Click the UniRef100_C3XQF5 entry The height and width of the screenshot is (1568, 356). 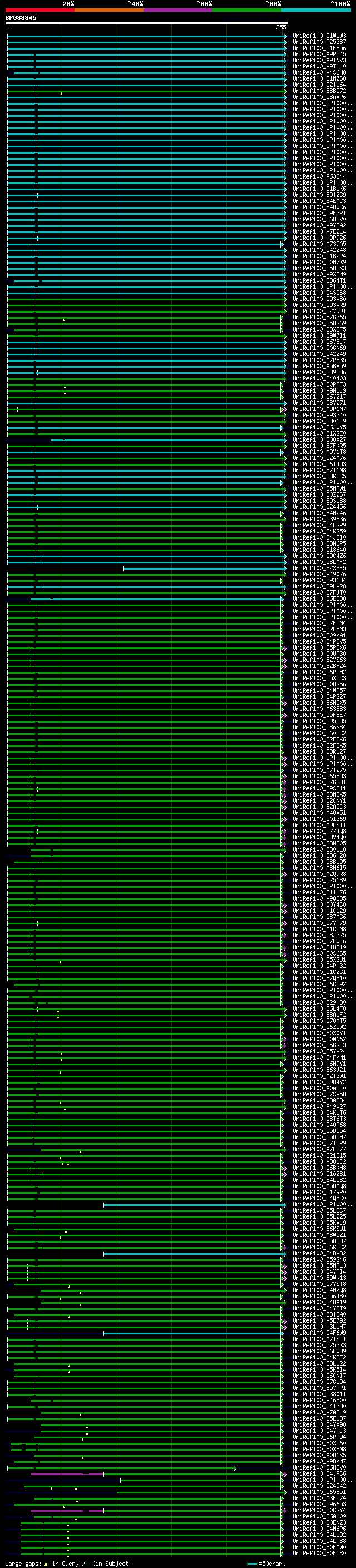point(319,330)
